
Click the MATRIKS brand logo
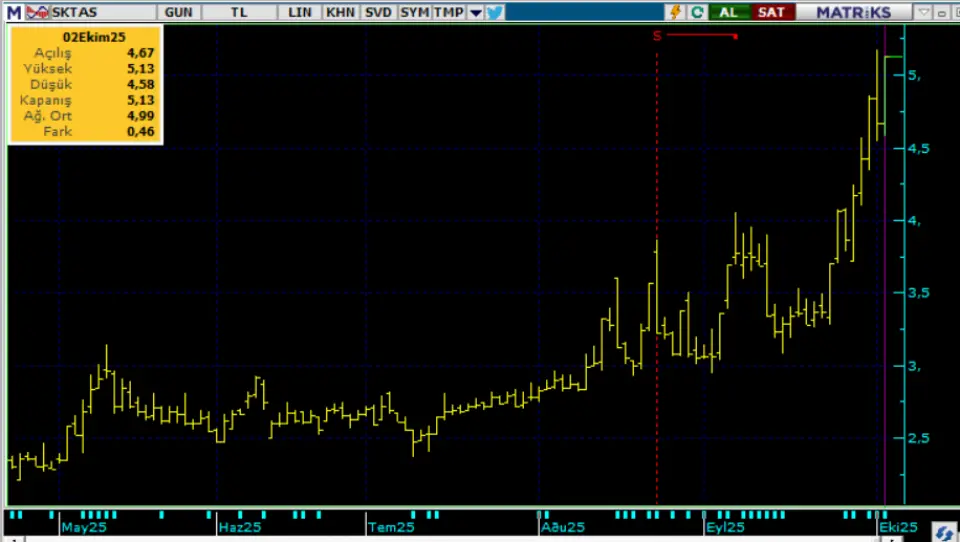(x=852, y=13)
